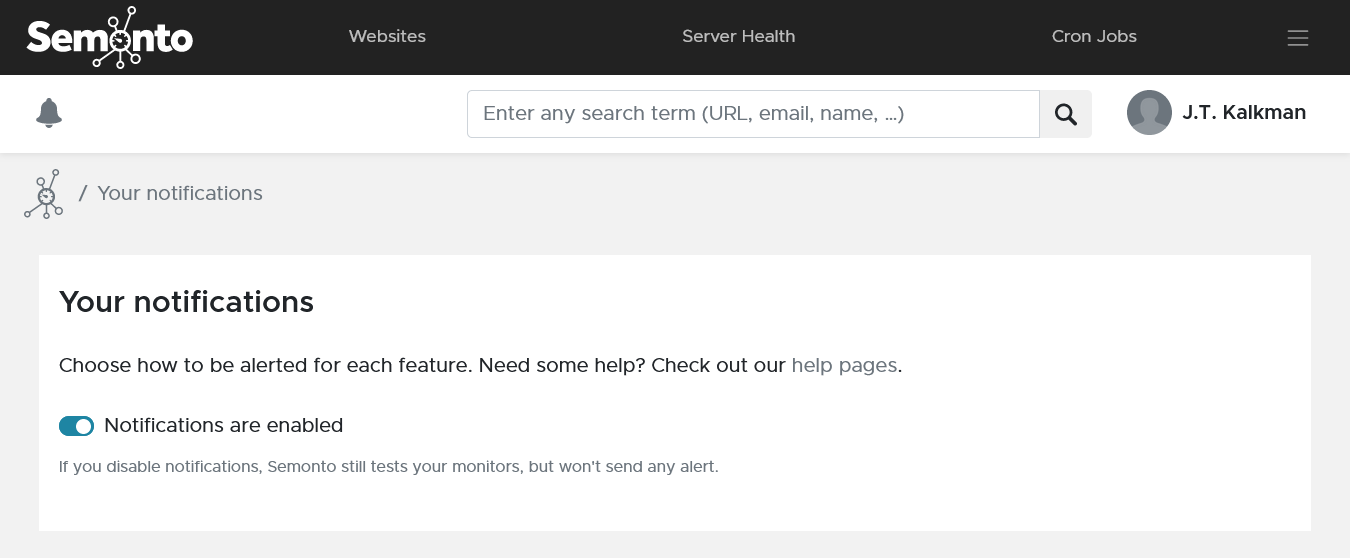The height and width of the screenshot is (558, 1350).
Task: Open the hamburger menu icon
Action: point(1298,38)
